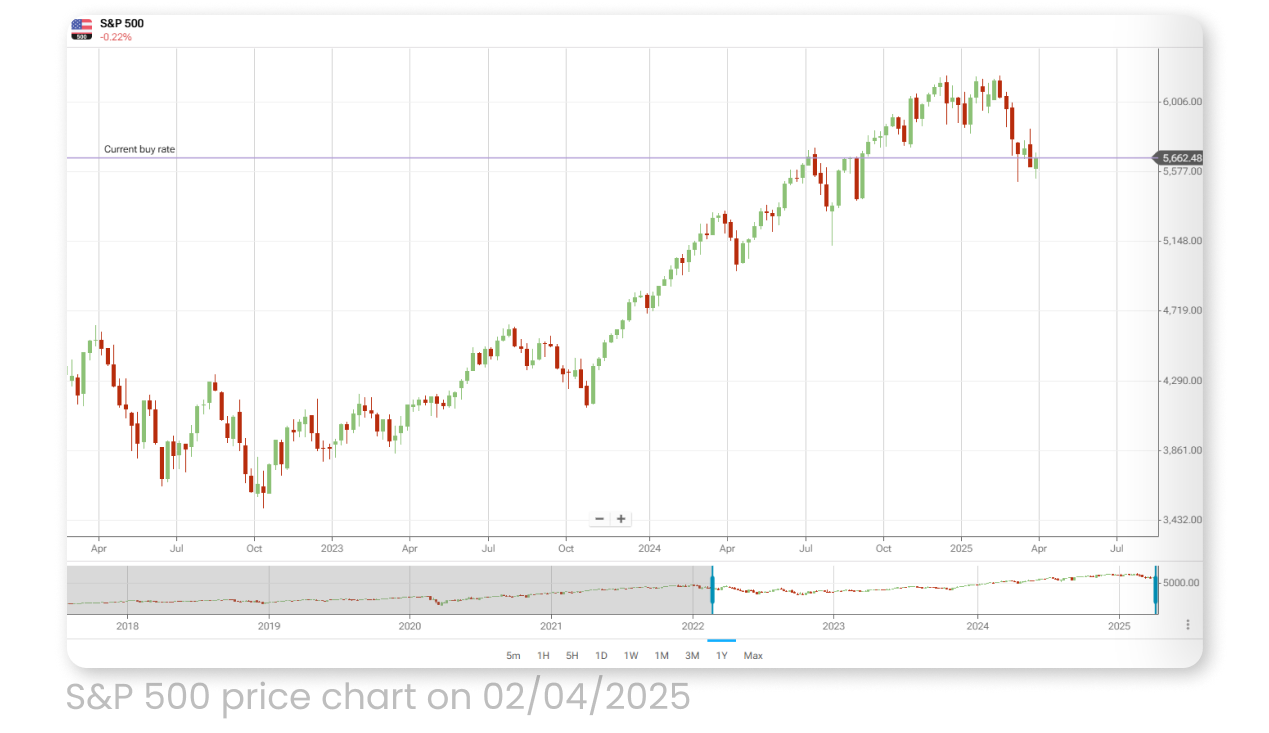Switch to the 1H tab

point(543,655)
